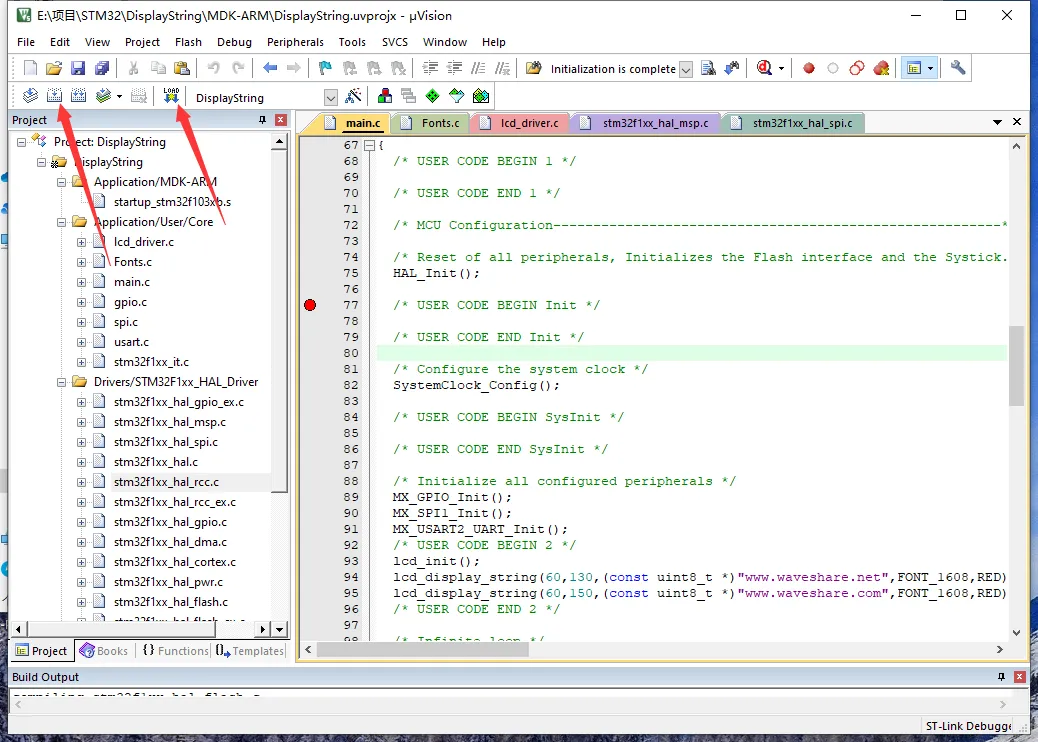This screenshot has height=742, width=1038.
Task: Click the editor horizontal scrollbar thumb
Action: pos(422,650)
